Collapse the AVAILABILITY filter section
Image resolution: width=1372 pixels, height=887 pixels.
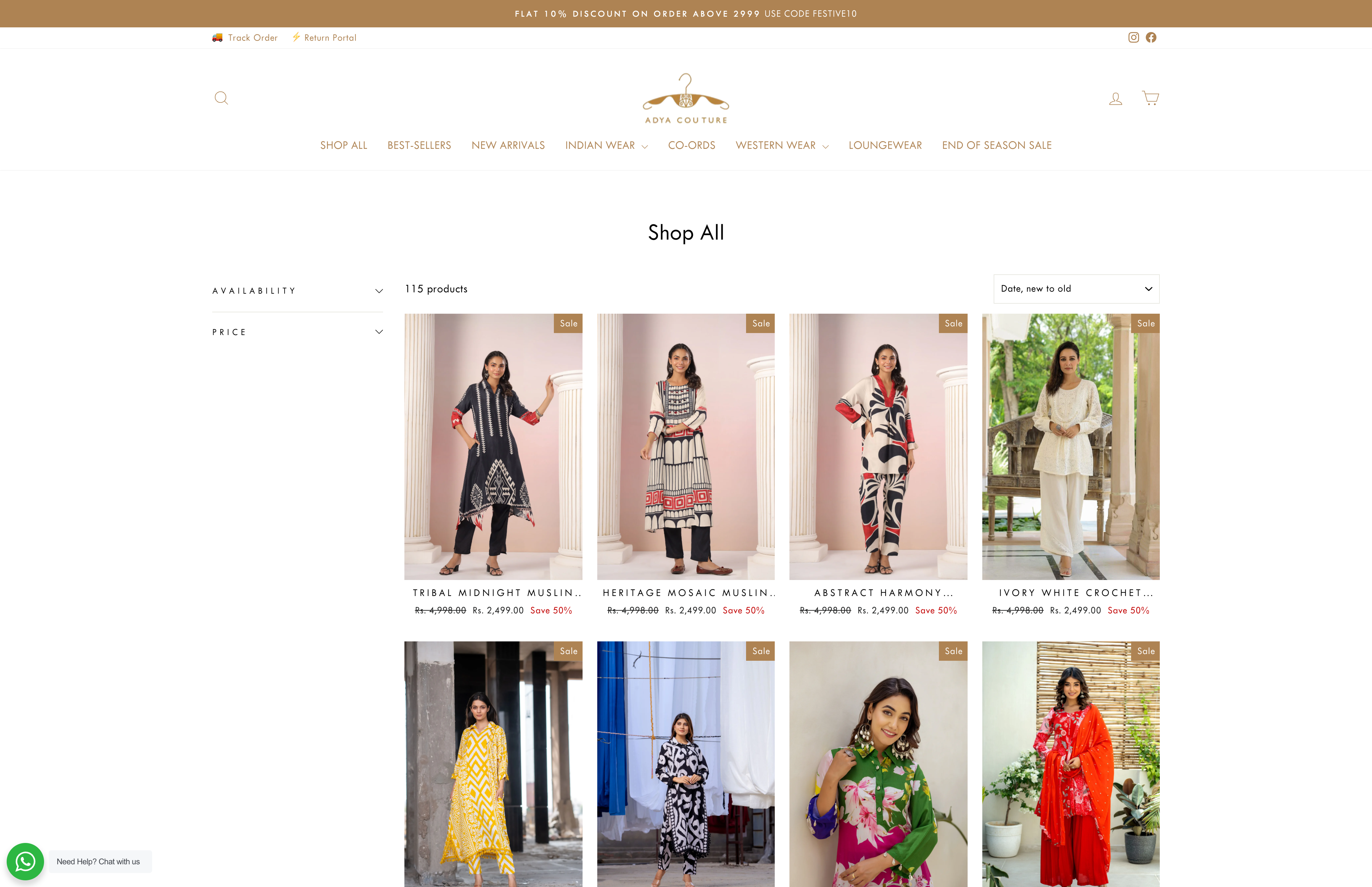point(297,290)
